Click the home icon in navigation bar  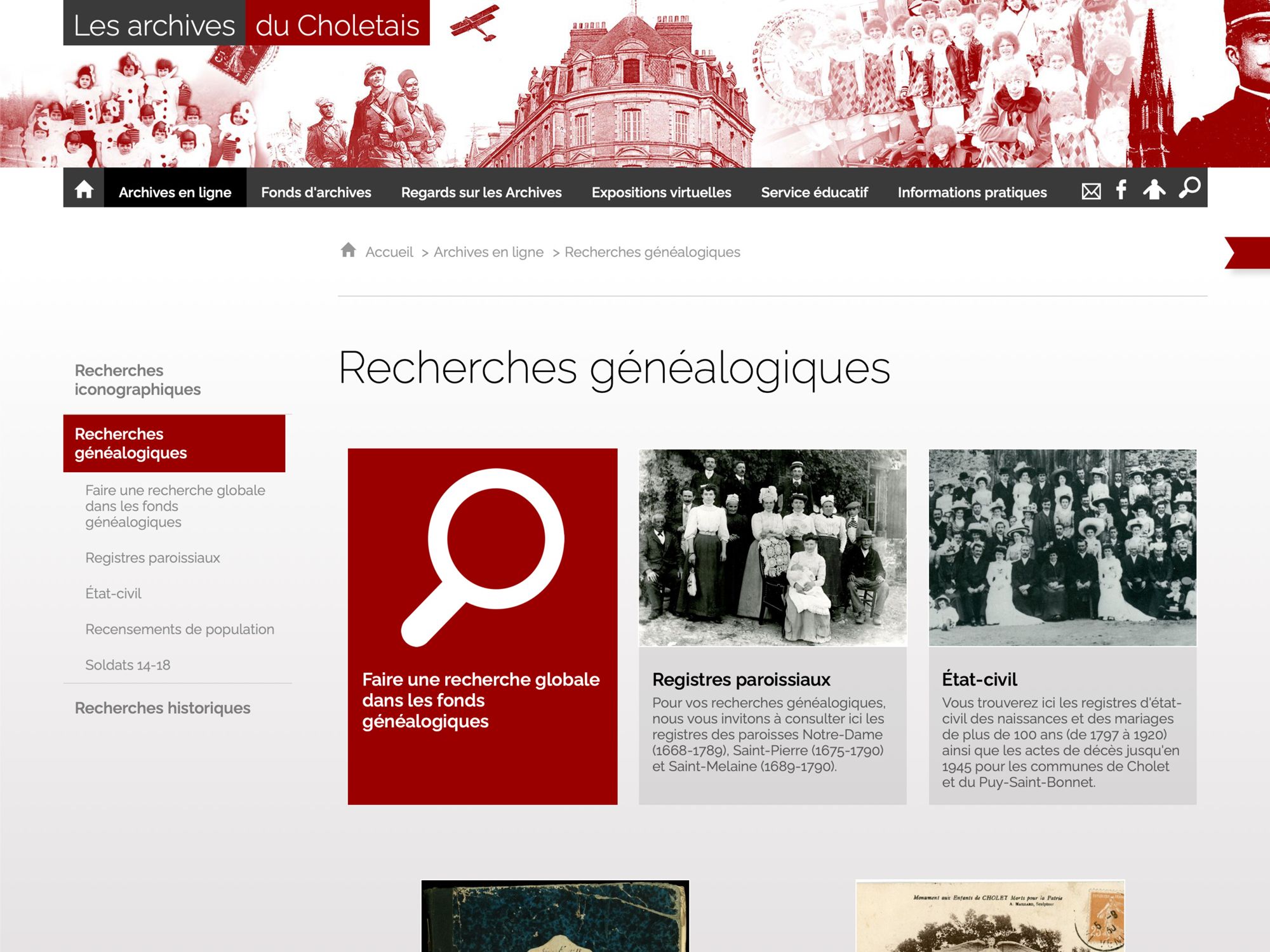click(x=84, y=189)
